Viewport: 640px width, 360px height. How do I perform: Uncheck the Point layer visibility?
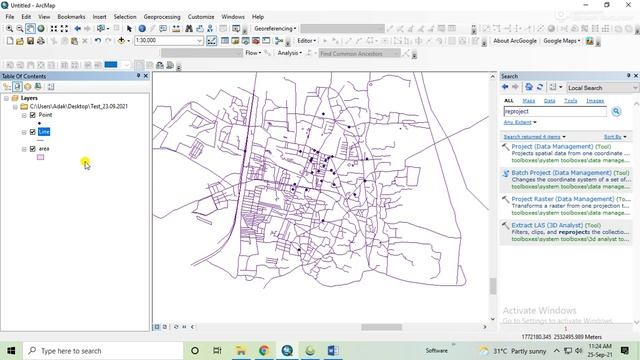point(33,115)
